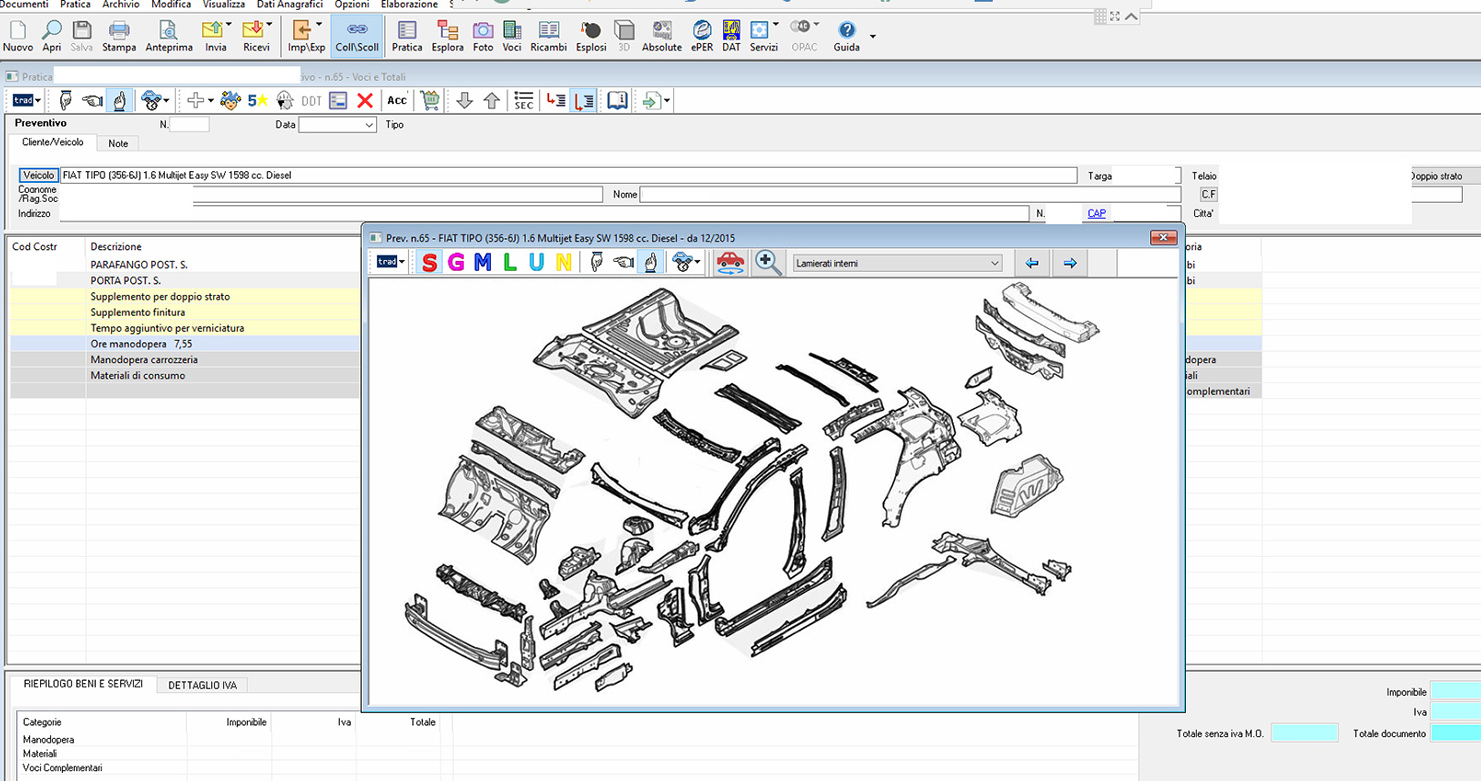1481x781 pixels.
Task: Click the Absolute toolbar icon
Action: click(662, 36)
